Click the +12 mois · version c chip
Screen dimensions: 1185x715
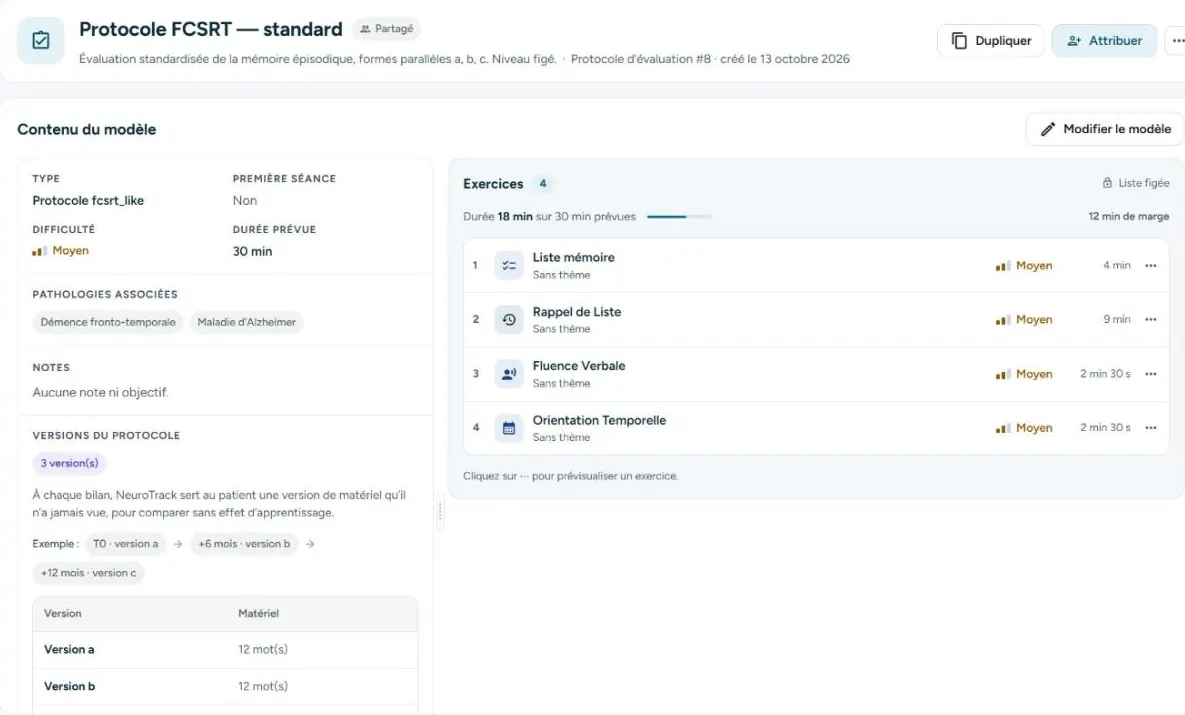click(x=88, y=573)
